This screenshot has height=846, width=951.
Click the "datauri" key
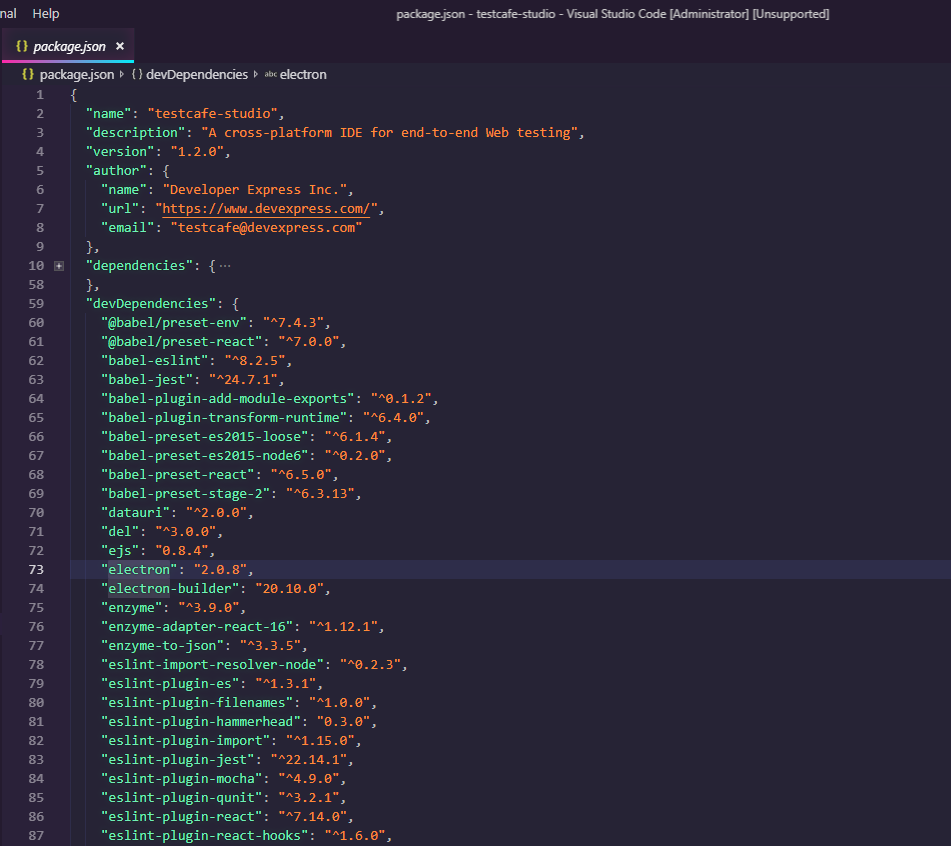tap(135, 512)
